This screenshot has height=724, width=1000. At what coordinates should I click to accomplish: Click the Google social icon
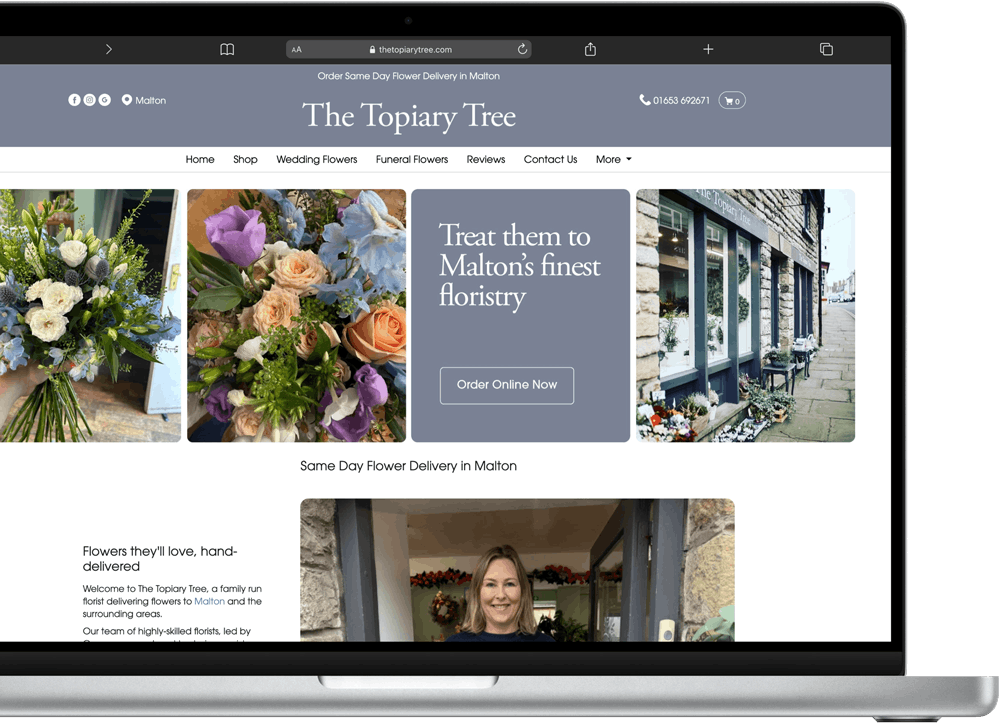(x=104, y=100)
